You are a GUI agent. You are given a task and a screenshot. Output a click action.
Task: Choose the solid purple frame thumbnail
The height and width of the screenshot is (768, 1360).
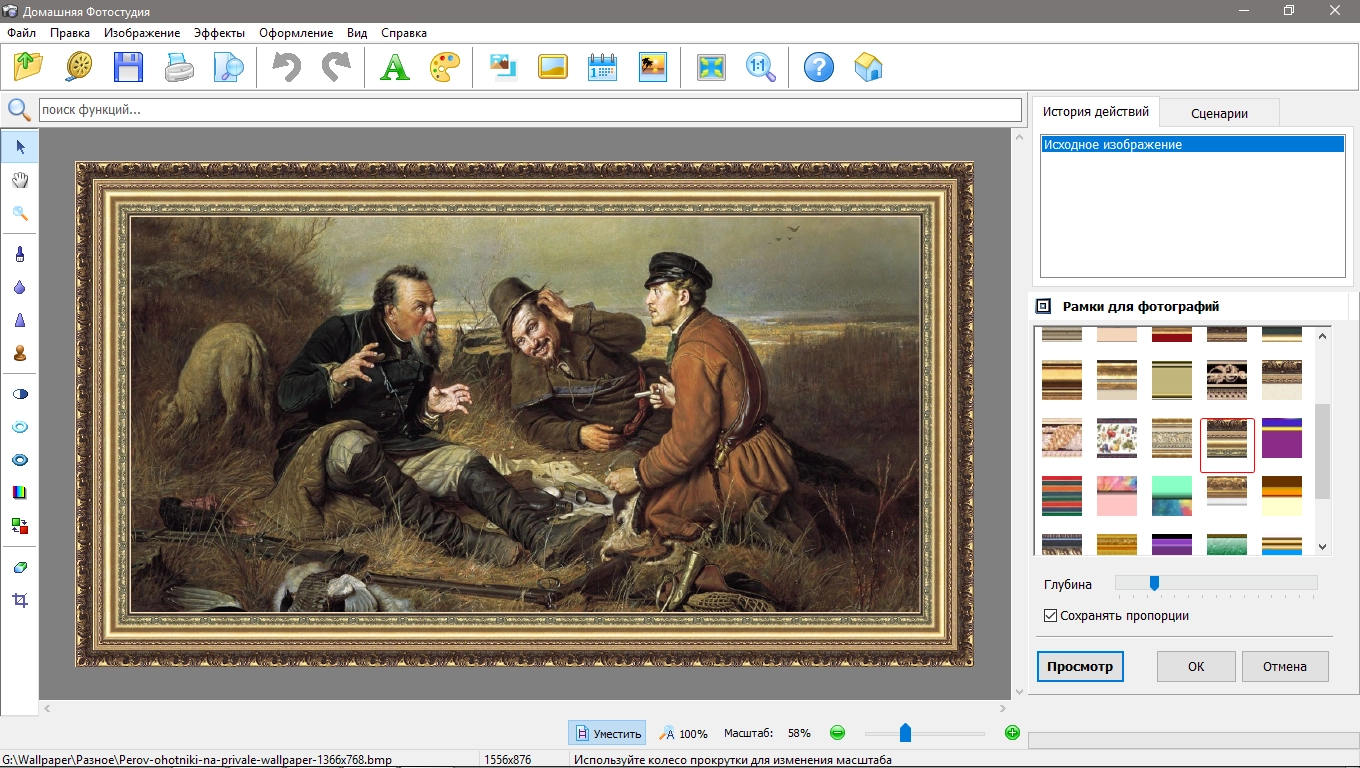point(1282,438)
